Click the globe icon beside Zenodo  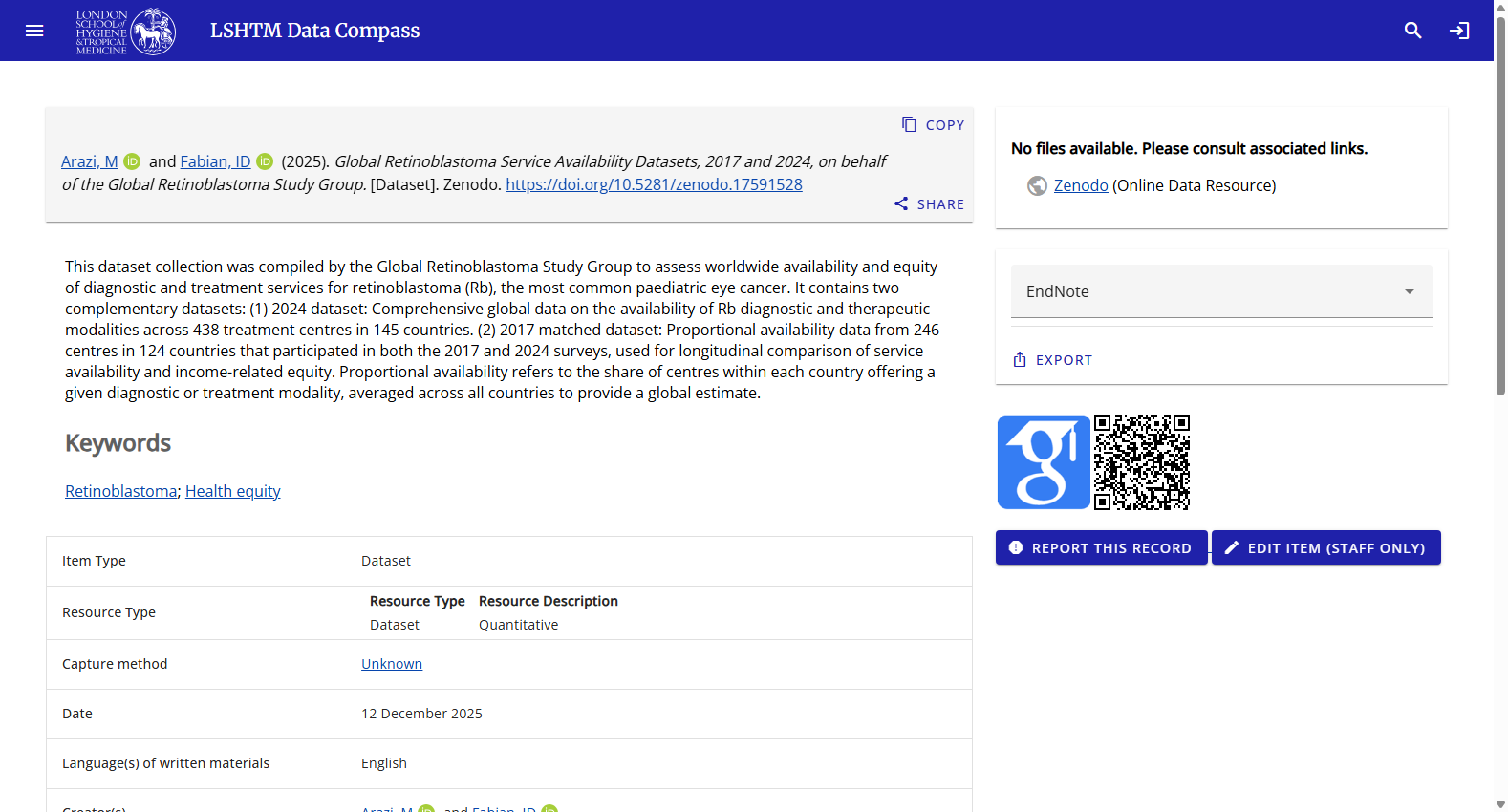click(1037, 185)
